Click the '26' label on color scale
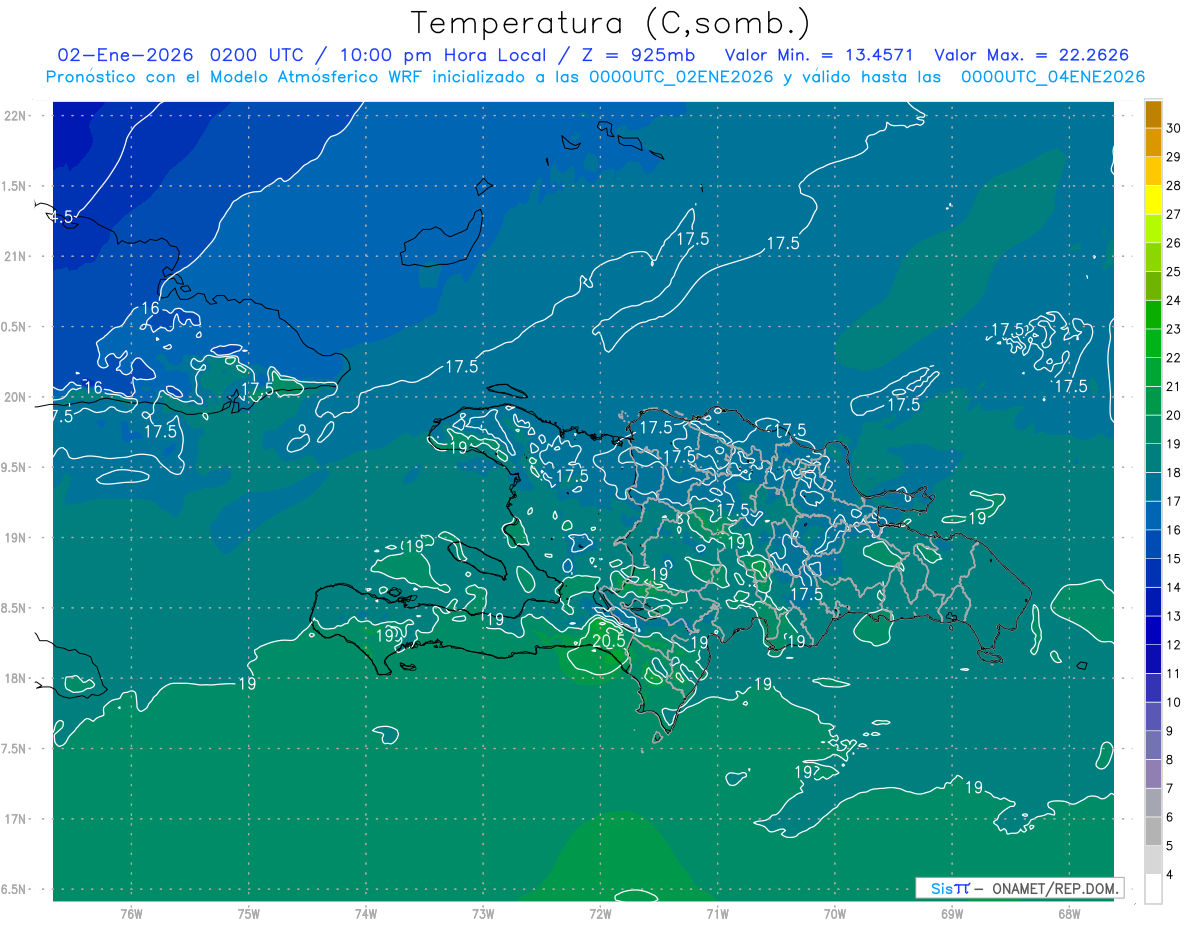Viewport: 1200px width, 927px height. [1173, 243]
